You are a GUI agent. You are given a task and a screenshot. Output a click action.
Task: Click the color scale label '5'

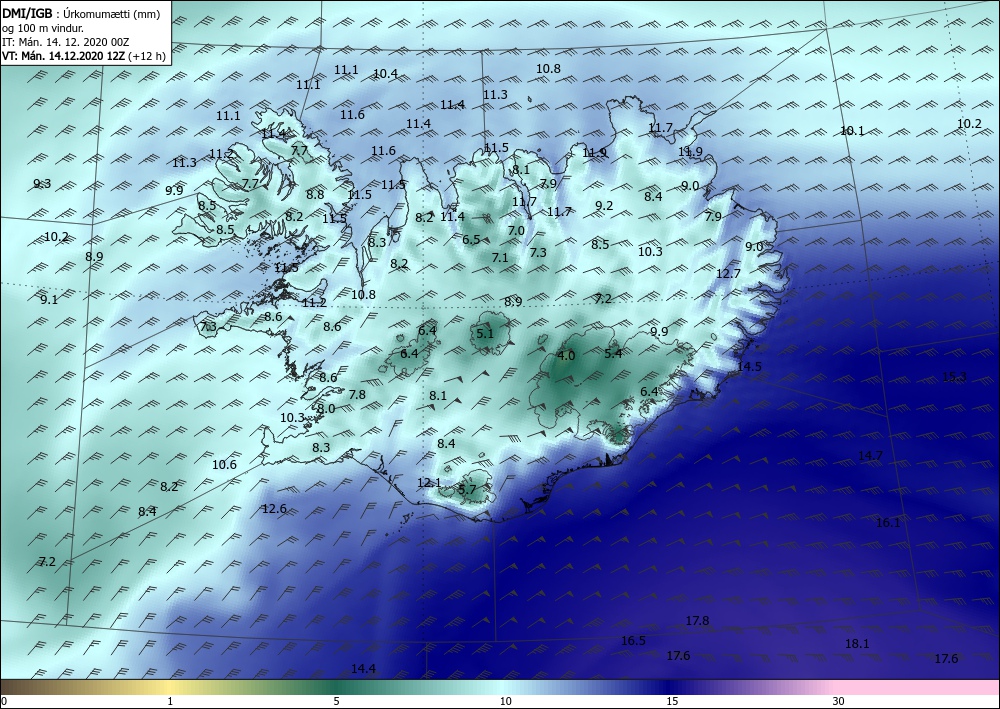tap(336, 702)
